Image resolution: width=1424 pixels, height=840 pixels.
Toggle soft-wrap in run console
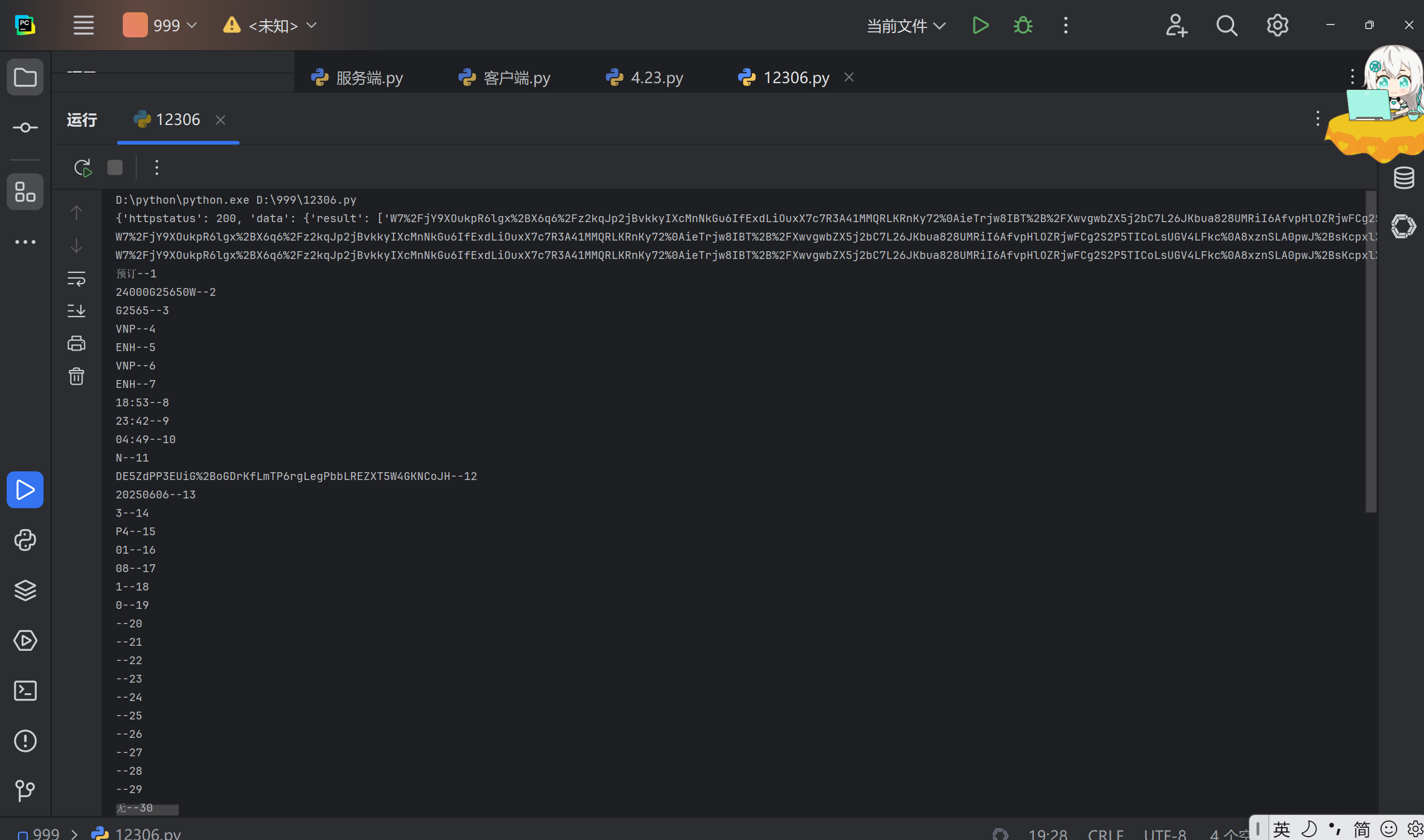76,279
